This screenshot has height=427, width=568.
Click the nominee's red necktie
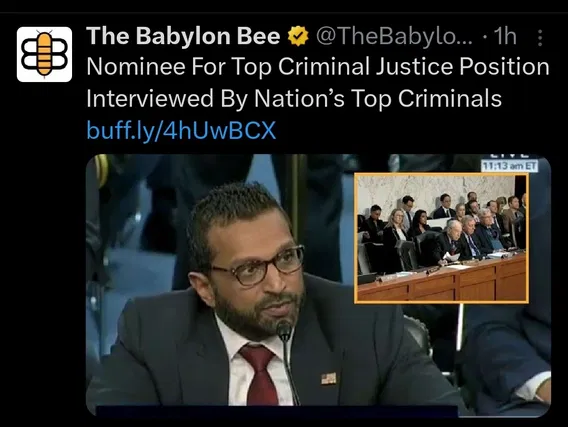tap(258, 375)
